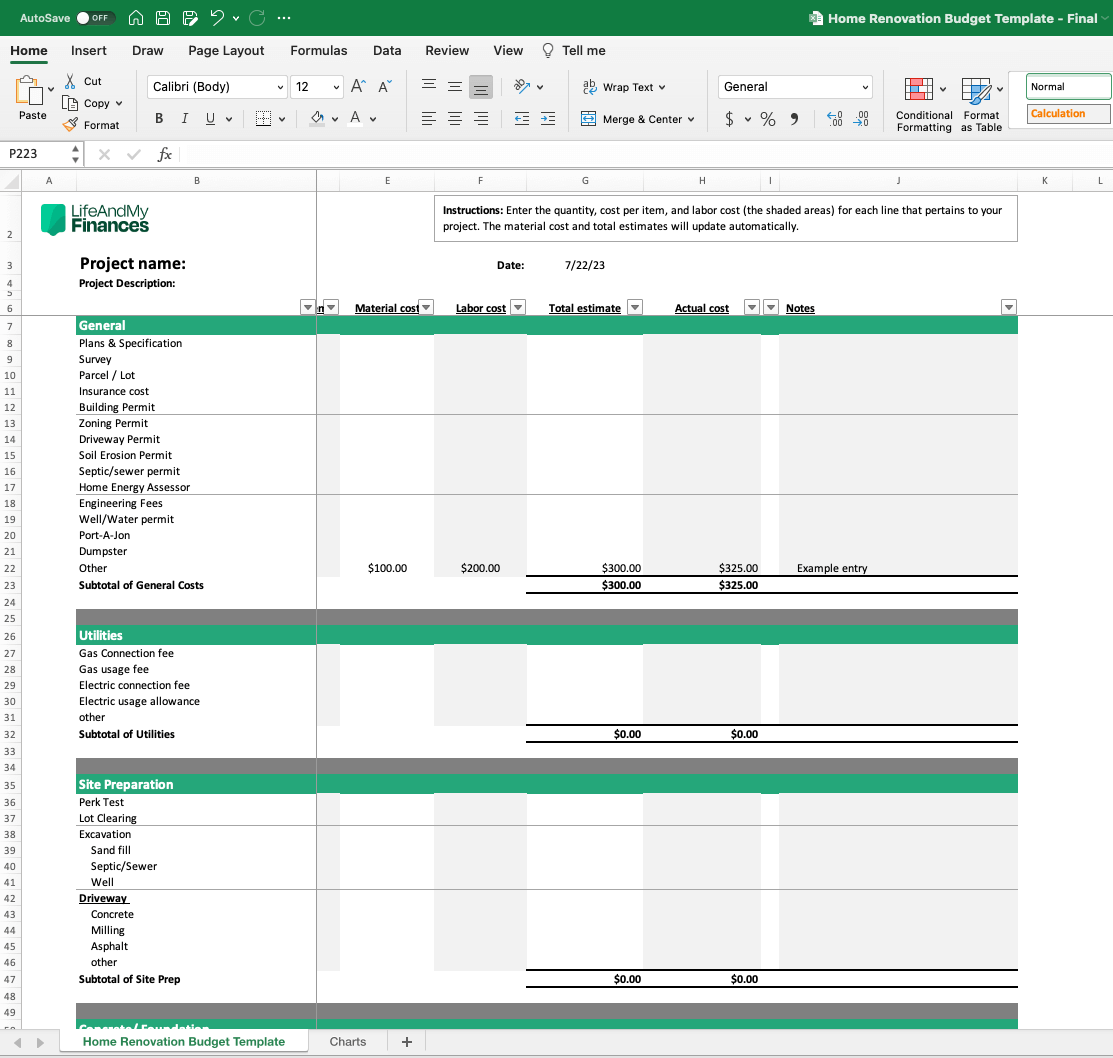
Task: Open the Number Format dropdown showing General
Action: 794,87
